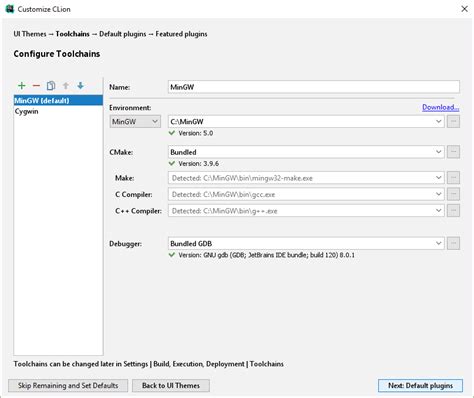
Task: Open the MinGW environment type dropdown
Action: point(135,122)
